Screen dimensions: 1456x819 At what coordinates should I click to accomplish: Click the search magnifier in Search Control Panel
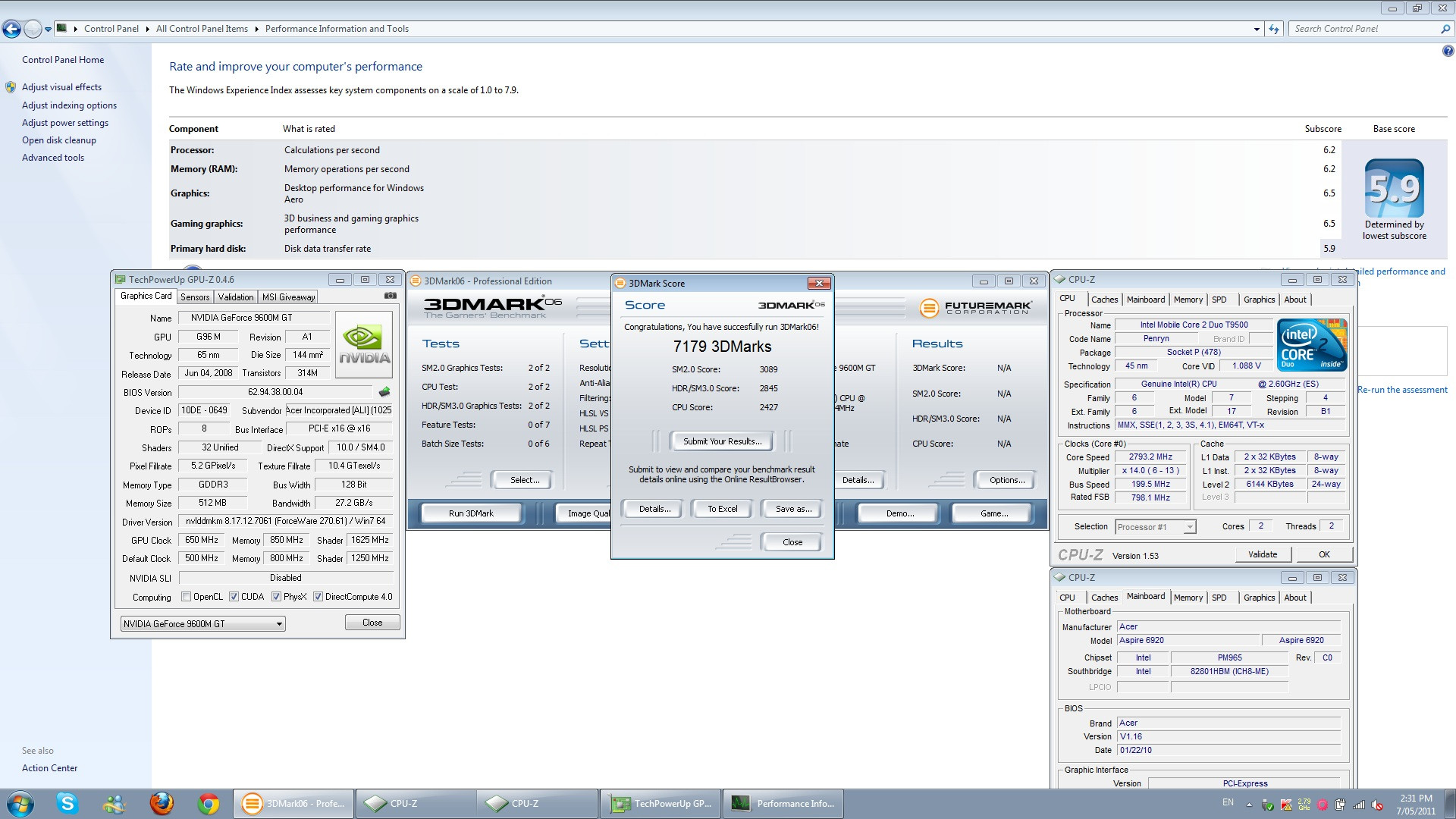click(x=1445, y=29)
